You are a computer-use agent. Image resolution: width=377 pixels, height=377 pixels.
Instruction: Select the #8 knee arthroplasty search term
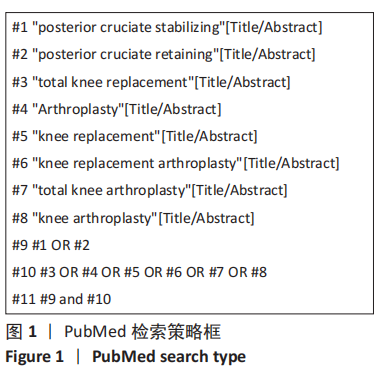point(133,218)
